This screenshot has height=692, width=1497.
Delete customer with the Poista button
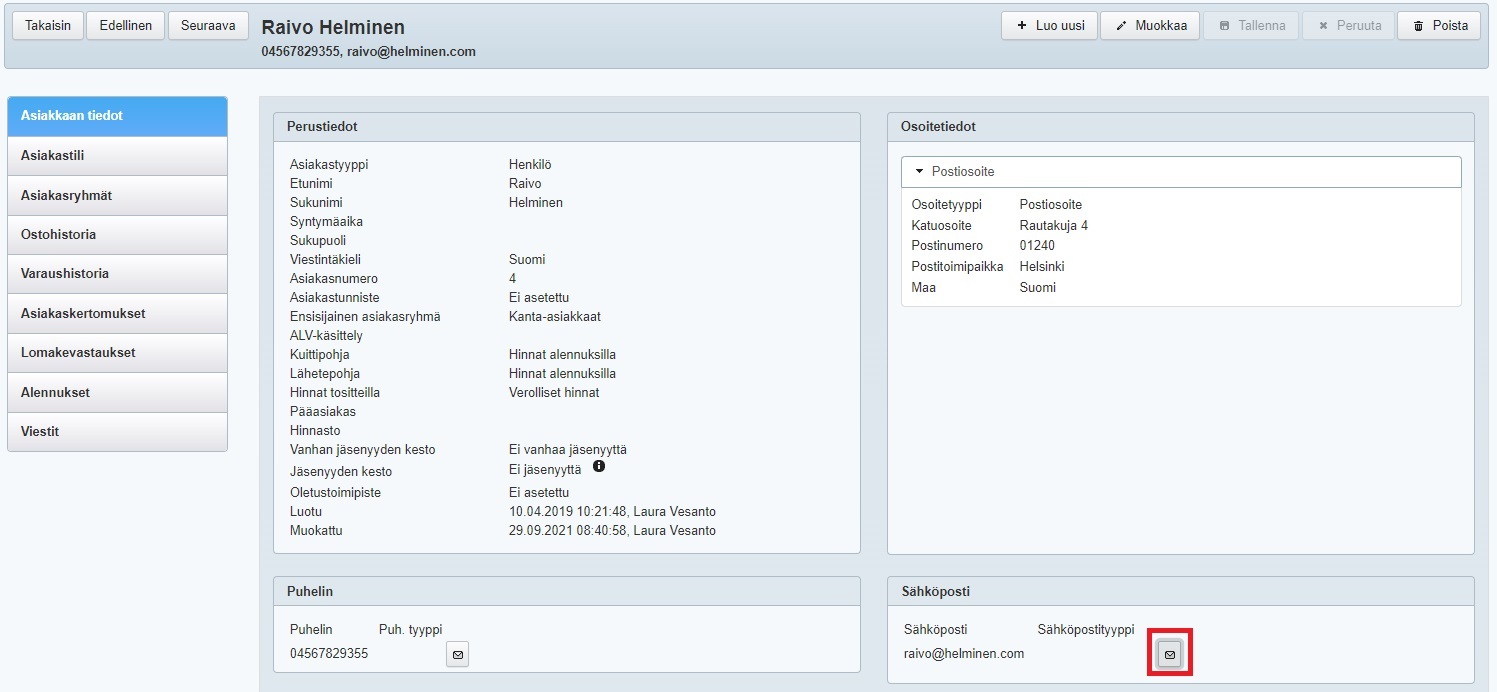click(x=1439, y=26)
